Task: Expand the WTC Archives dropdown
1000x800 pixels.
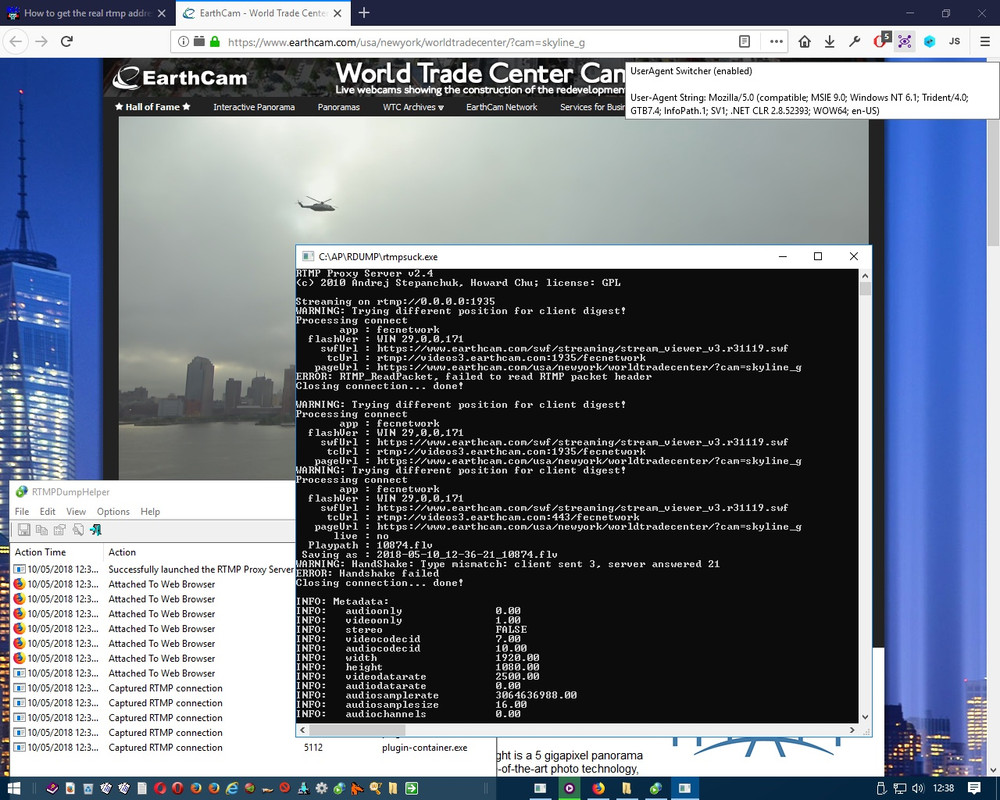Action: pos(413,107)
